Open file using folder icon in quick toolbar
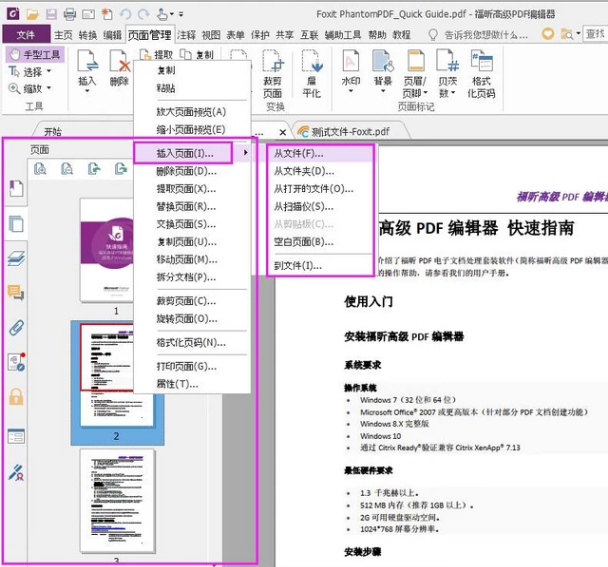 point(33,15)
